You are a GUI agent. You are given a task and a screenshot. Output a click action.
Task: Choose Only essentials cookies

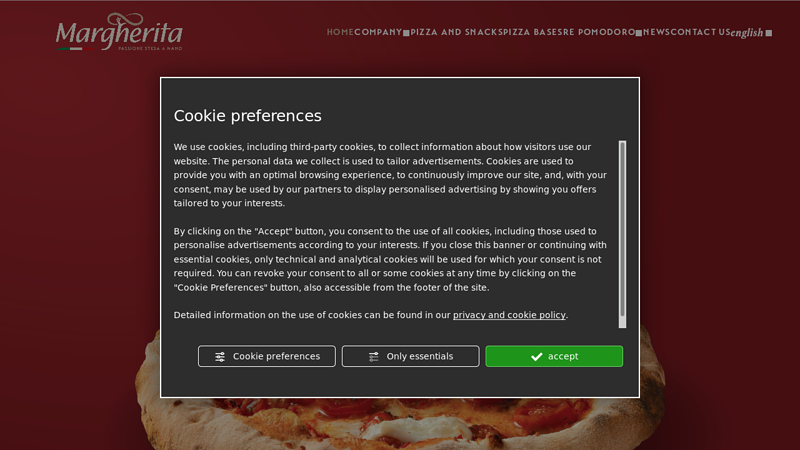(x=410, y=356)
